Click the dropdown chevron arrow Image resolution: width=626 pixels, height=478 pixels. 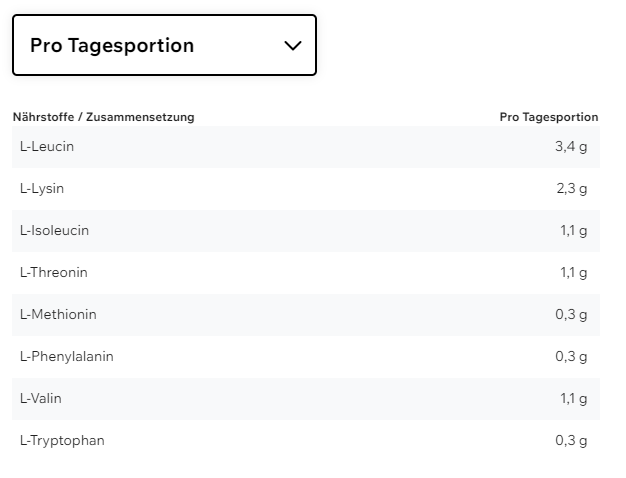click(293, 45)
